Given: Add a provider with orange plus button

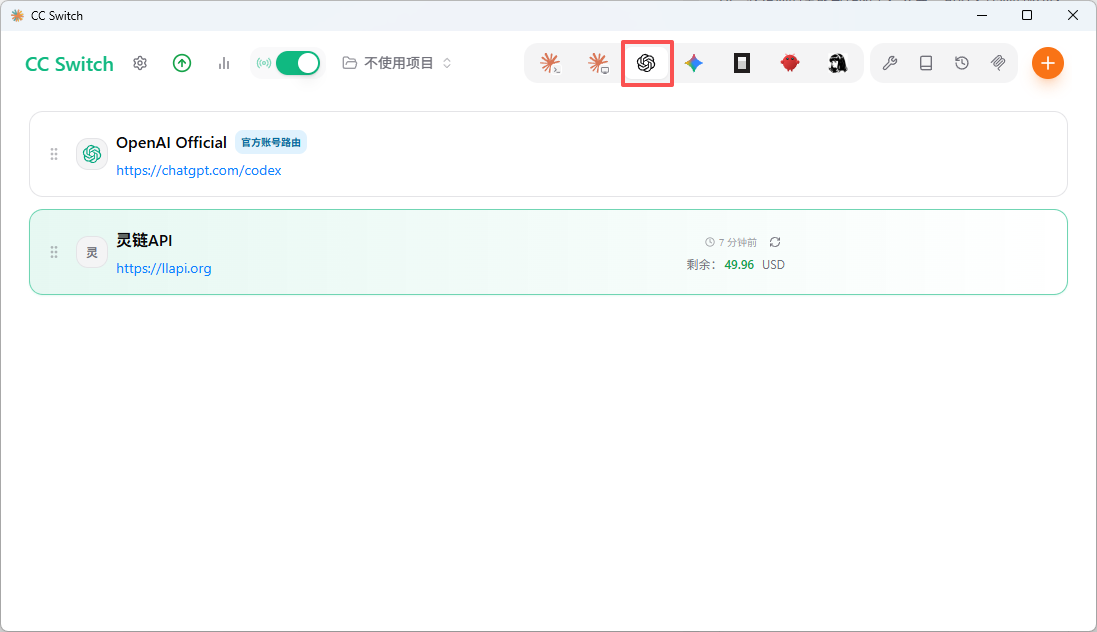Looking at the screenshot, I should (x=1047, y=63).
